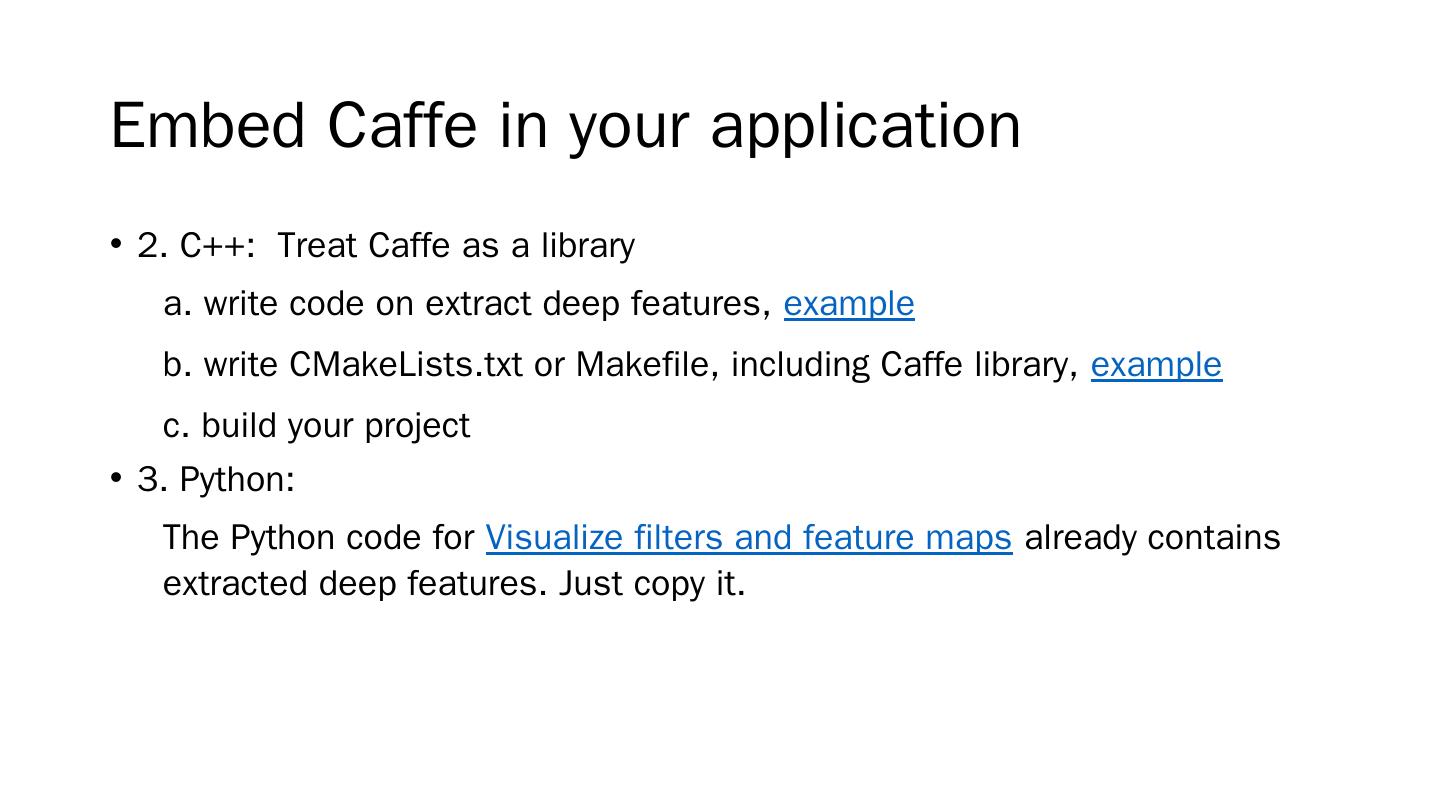This screenshot has width=1440, height=810.
Task: Click the word "Caffe" in the slide title
Action: coord(402,126)
